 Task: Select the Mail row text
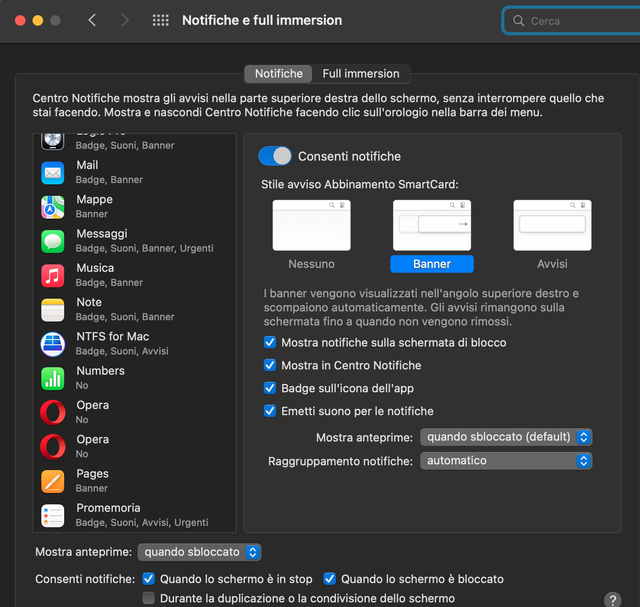point(87,165)
